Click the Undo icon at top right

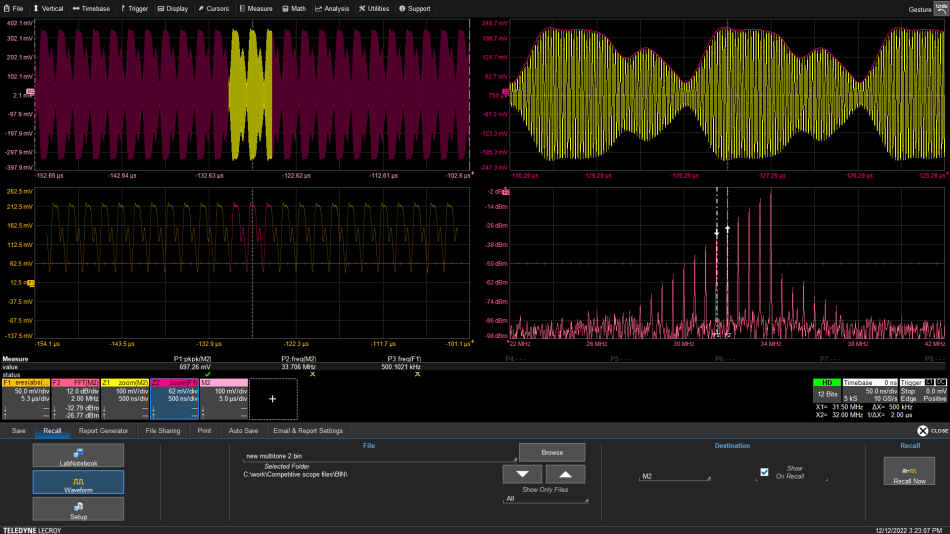(x=940, y=8)
